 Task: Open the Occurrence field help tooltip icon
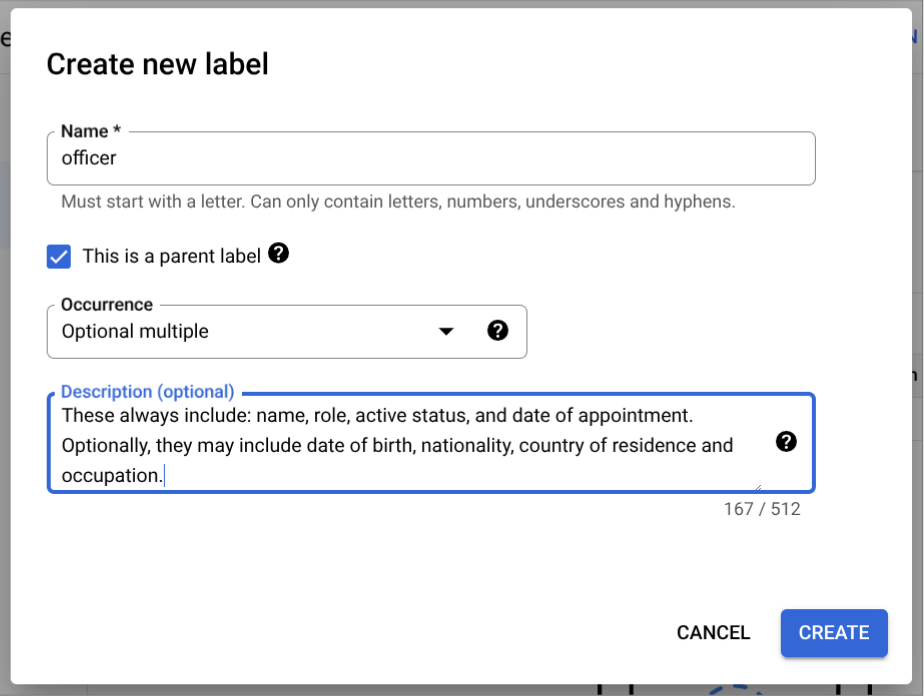(497, 331)
